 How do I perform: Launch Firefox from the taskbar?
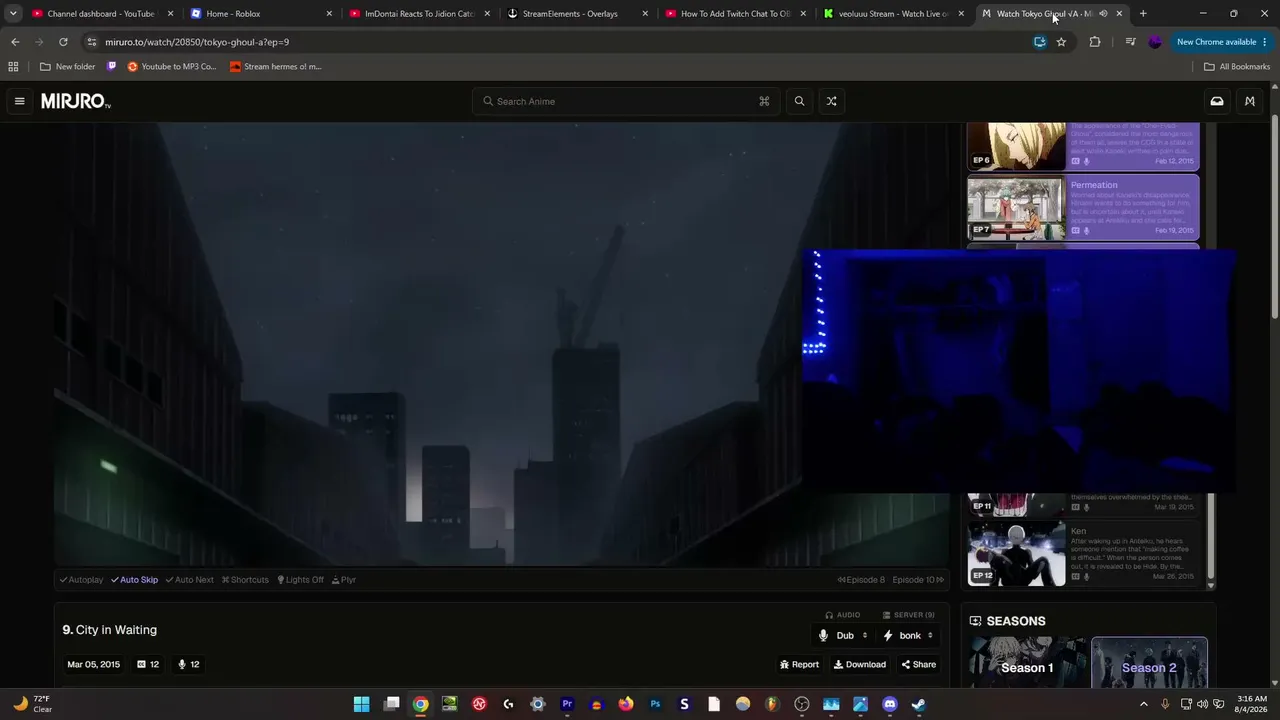click(x=626, y=704)
